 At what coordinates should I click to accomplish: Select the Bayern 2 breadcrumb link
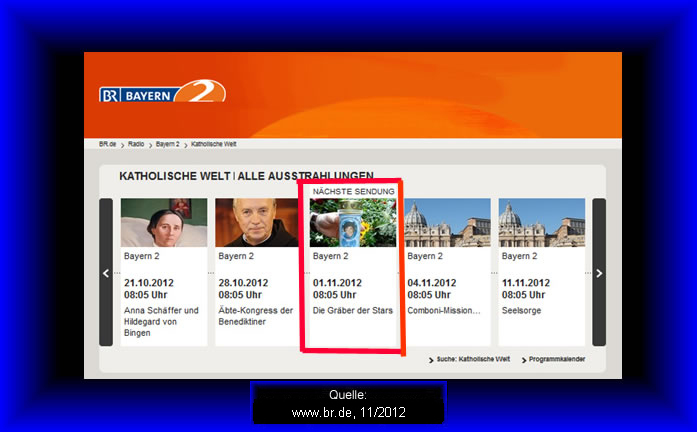pyautogui.click(x=168, y=144)
